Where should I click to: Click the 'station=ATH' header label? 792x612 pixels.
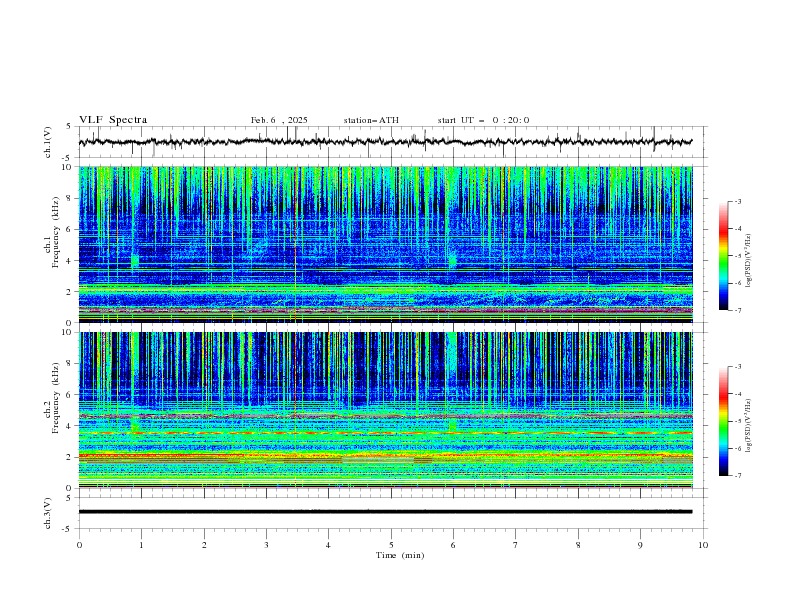click(x=371, y=120)
